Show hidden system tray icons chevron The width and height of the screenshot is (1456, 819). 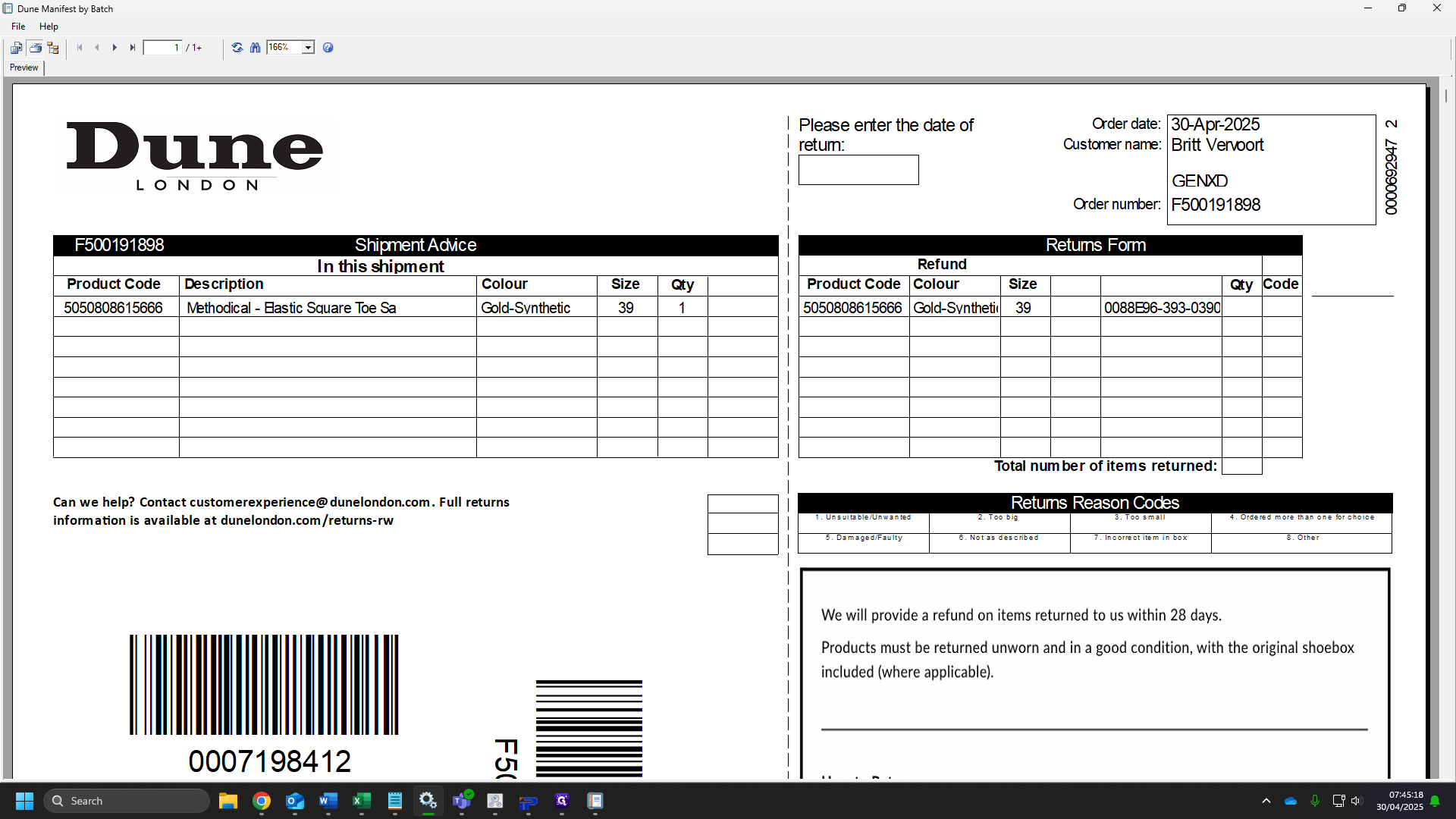(x=1266, y=801)
